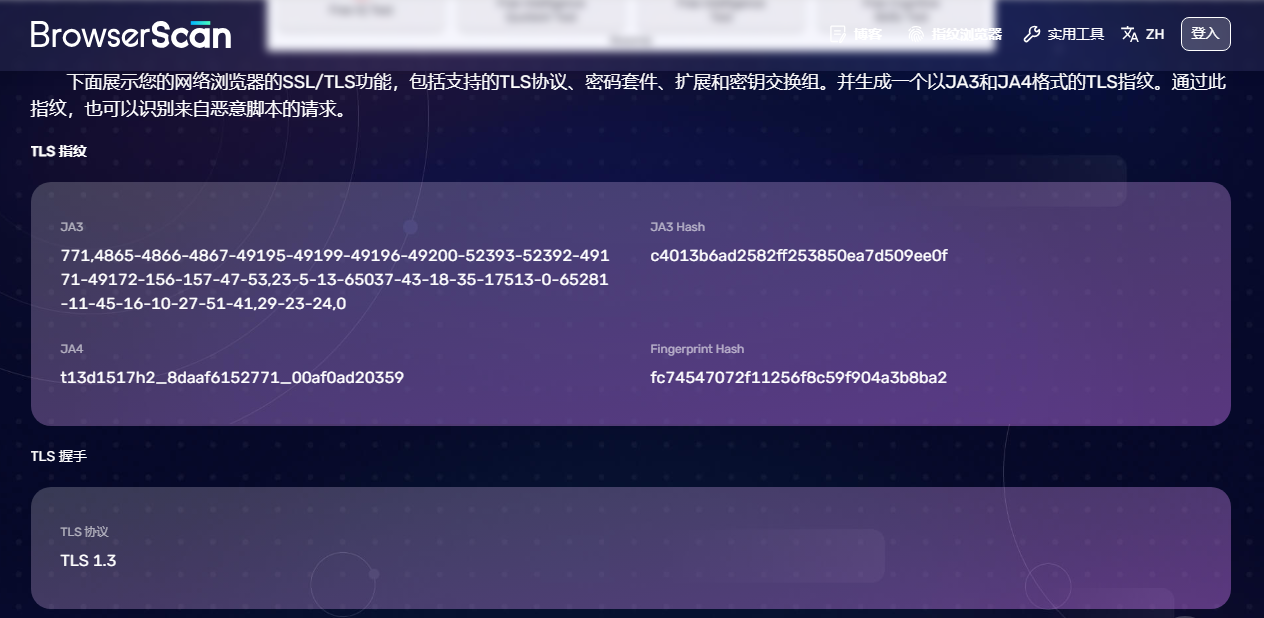Image resolution: width=1264 pixels, height=618 pixels.
Task: Click the blog notepad icon
Action: [837, 33]
